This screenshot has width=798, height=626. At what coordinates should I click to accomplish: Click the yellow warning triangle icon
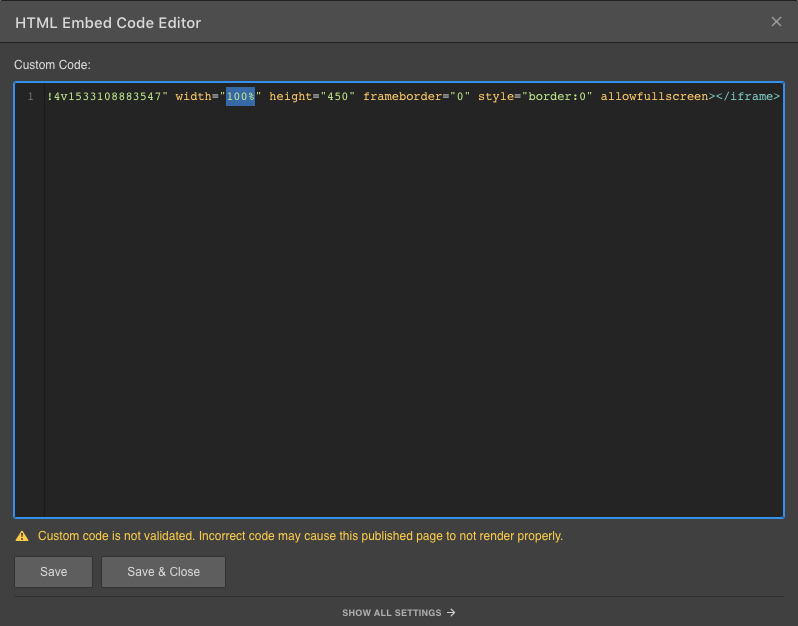22,537
